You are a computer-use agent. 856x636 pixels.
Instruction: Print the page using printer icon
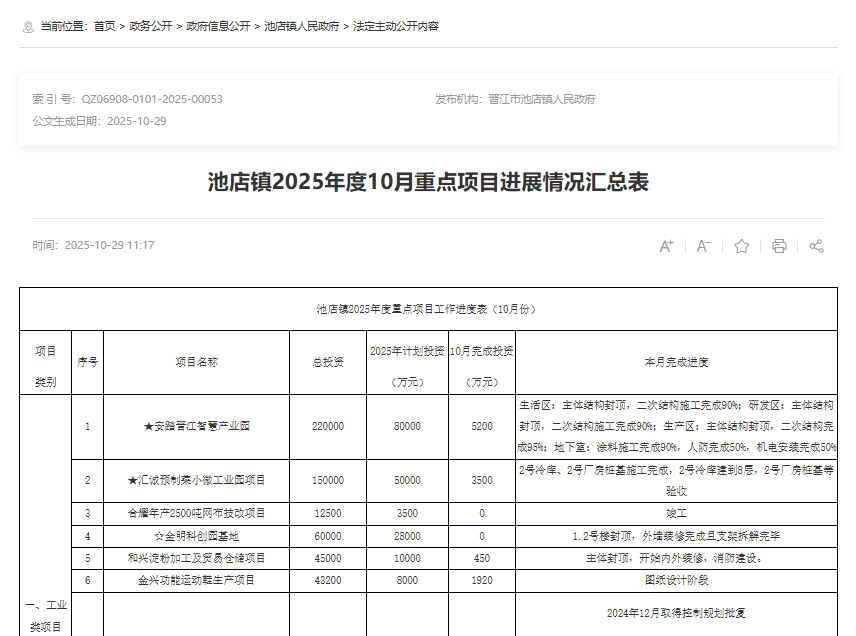point(779,246)
